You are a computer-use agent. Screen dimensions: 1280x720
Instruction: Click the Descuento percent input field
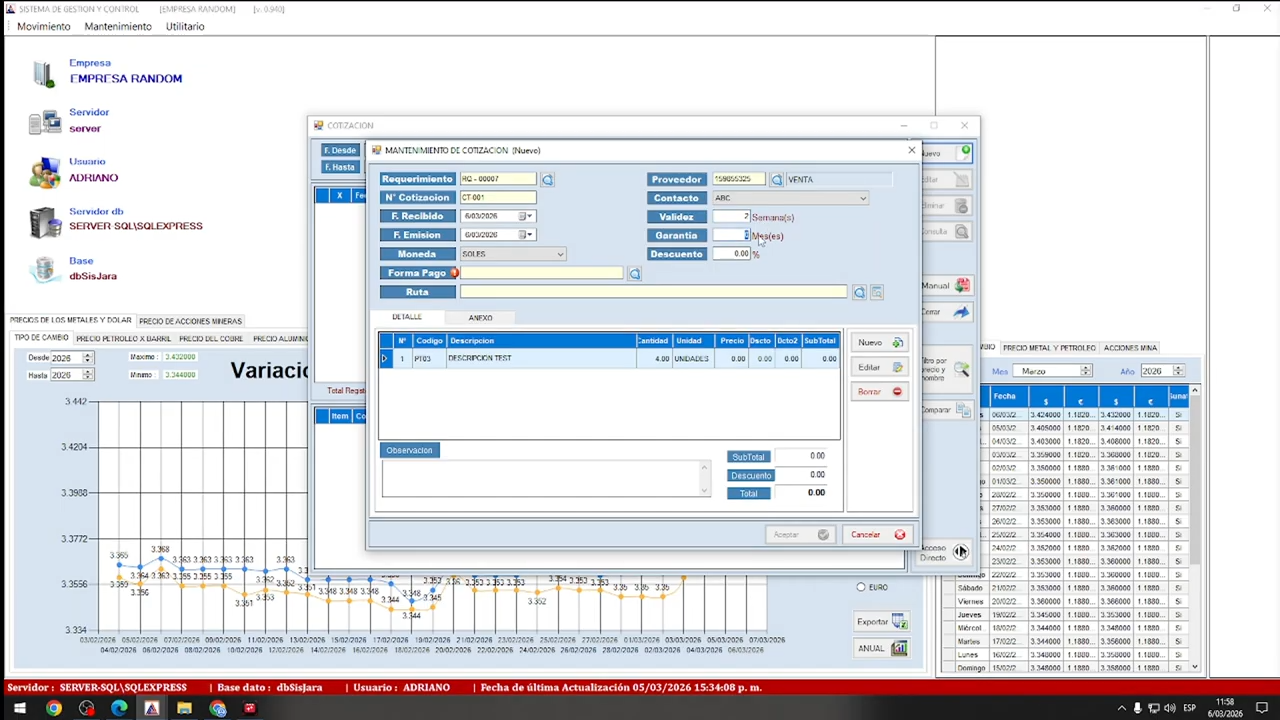(x=731, y=254)
